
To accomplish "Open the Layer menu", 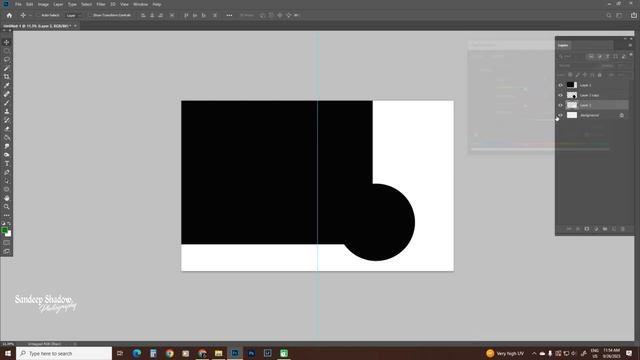I will (x=58, y=4).
